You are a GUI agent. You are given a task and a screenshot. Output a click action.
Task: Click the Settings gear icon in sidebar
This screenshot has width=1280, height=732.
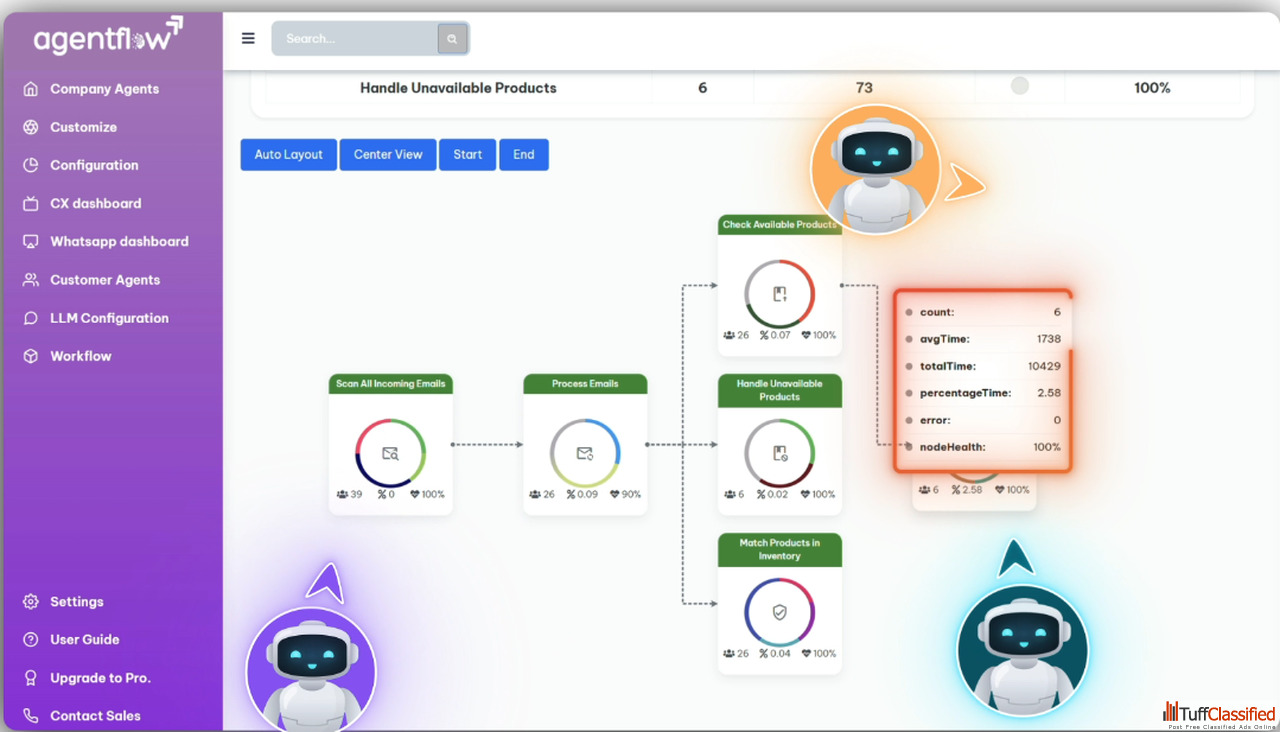[x=31, y=602]
